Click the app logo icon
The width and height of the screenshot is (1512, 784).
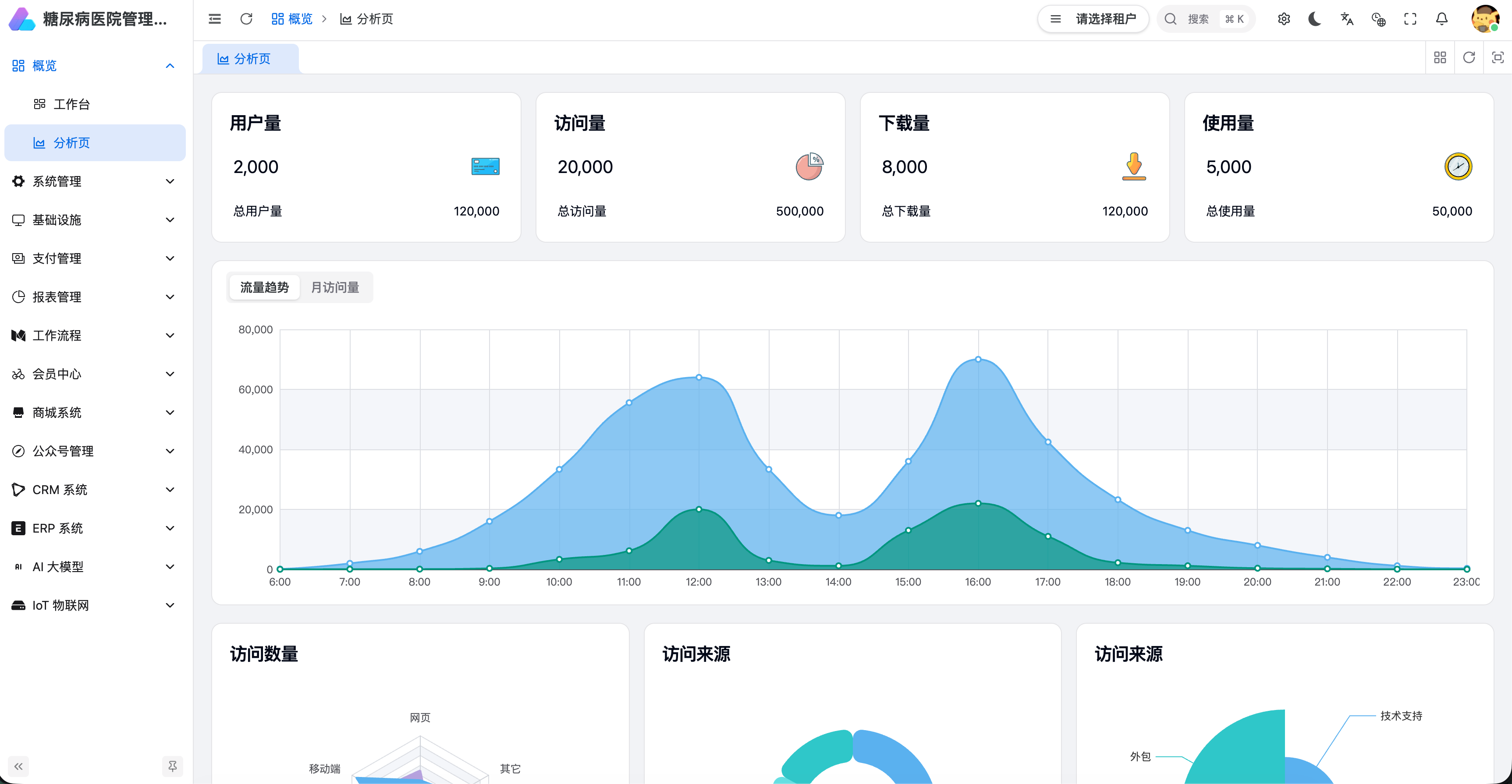point(22,19)
